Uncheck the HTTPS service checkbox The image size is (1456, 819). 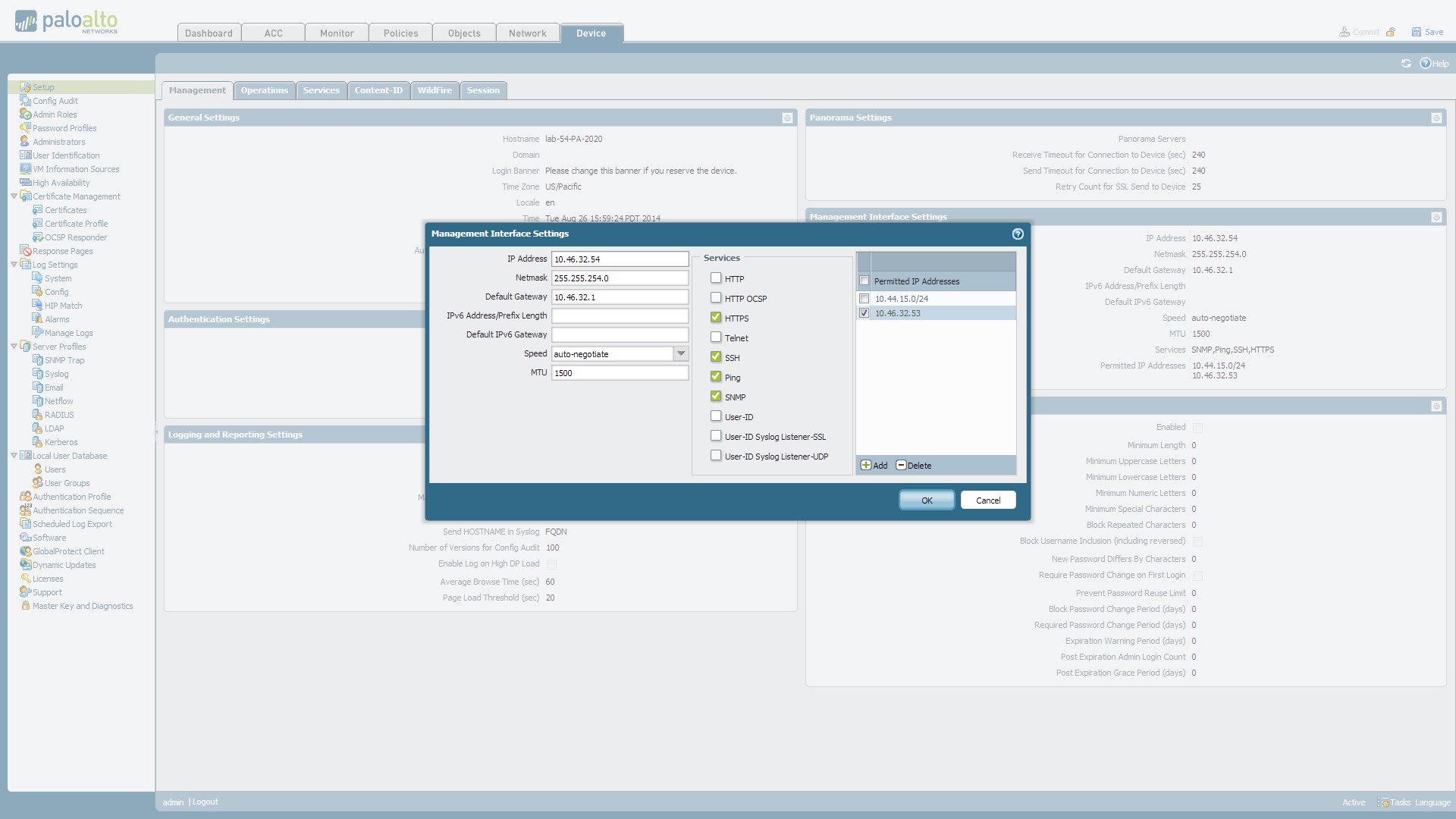pos(716,318)
